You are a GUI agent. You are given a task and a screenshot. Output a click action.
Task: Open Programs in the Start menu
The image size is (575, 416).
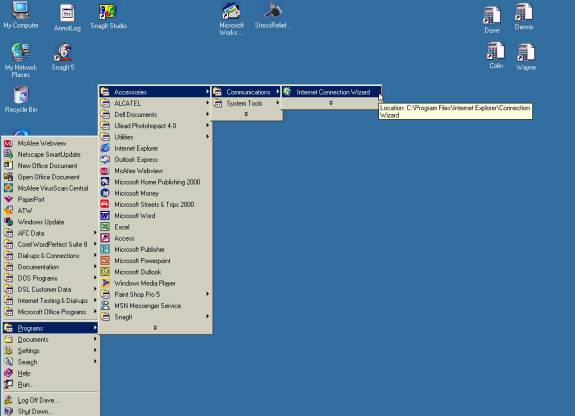click(51, 328)
